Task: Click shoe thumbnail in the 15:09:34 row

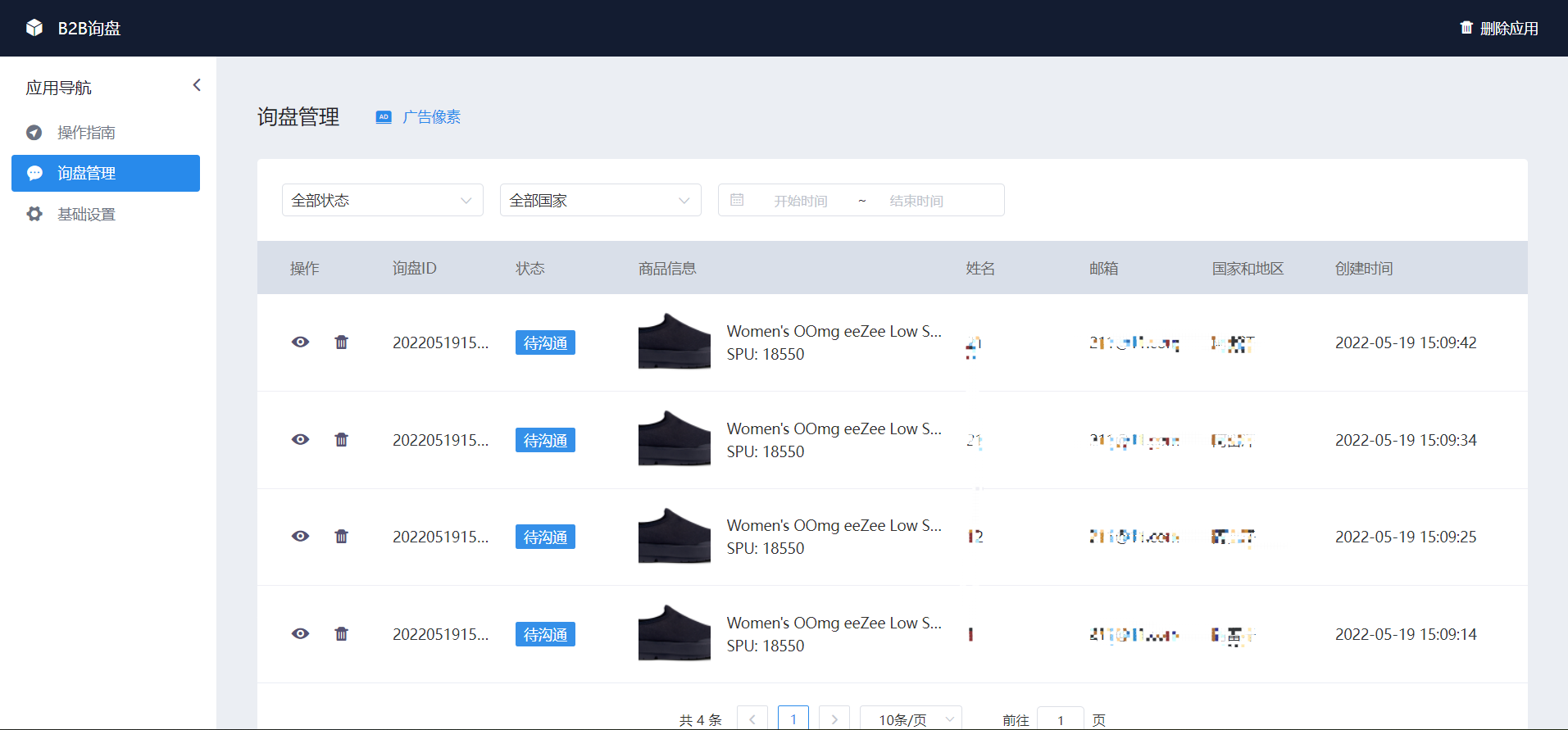Action: tap(675, 438)
